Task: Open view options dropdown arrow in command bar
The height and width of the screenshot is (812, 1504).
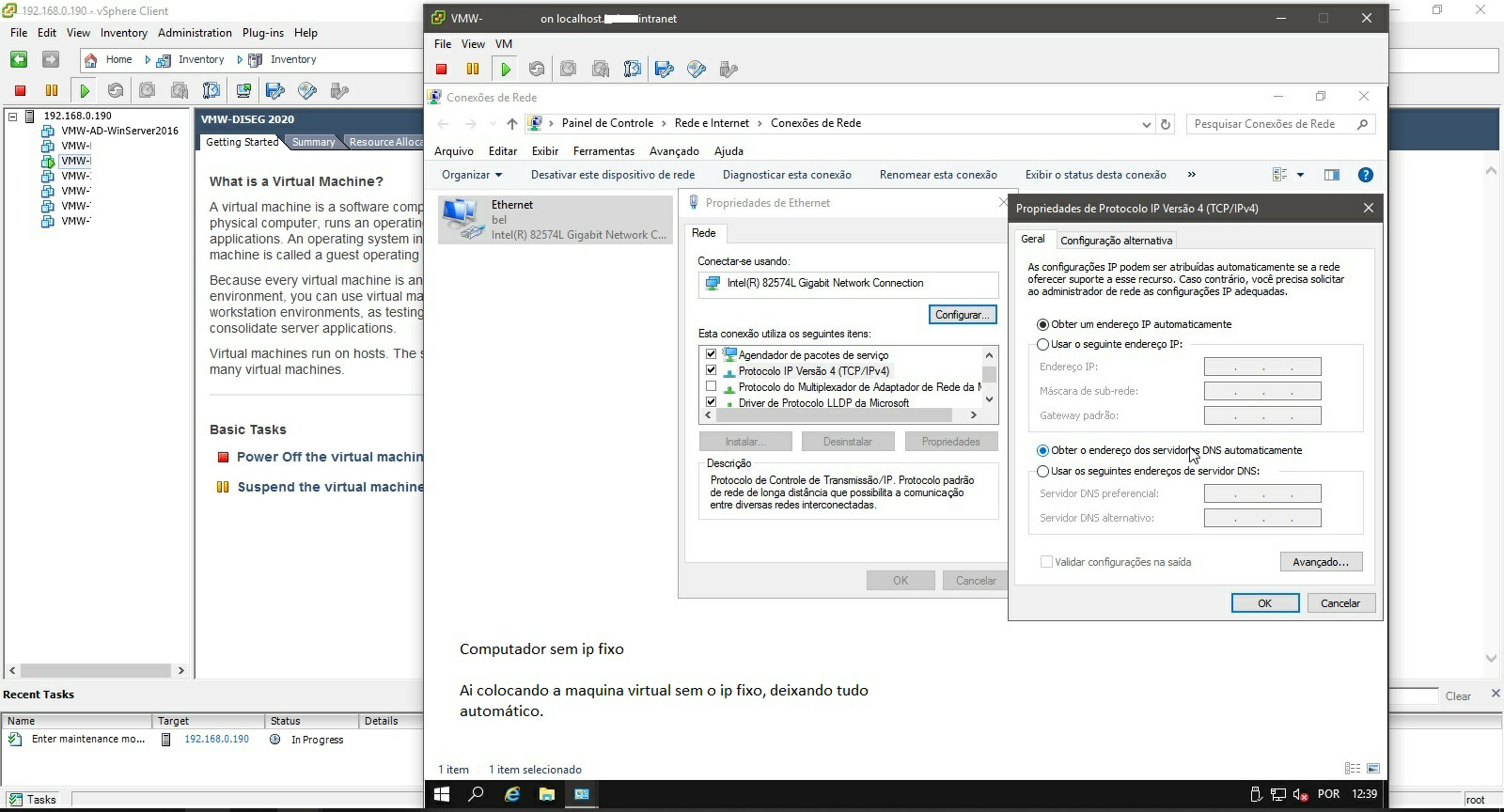Action: click(1300, 175)
